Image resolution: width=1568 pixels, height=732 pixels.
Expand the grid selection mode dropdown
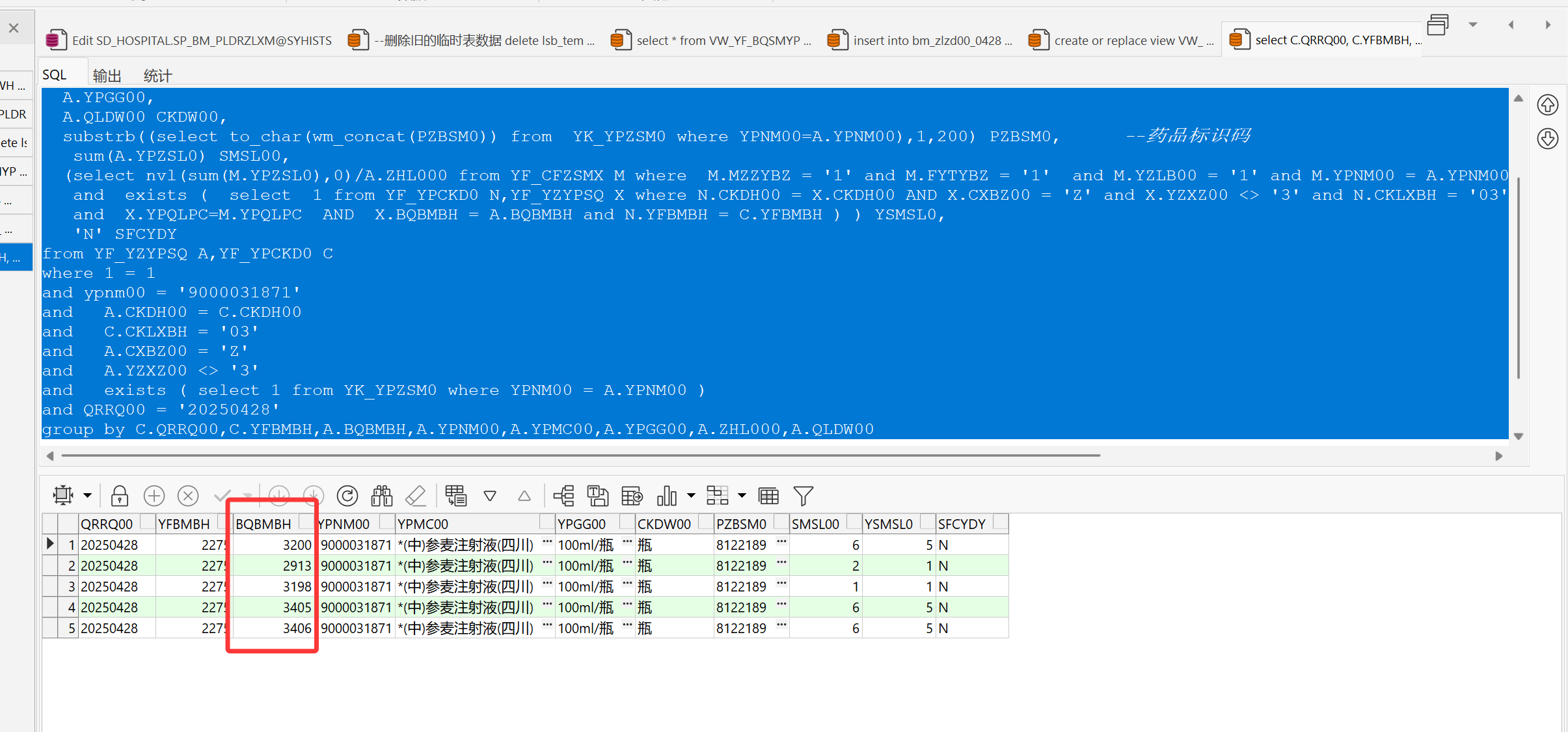[87, 496]
